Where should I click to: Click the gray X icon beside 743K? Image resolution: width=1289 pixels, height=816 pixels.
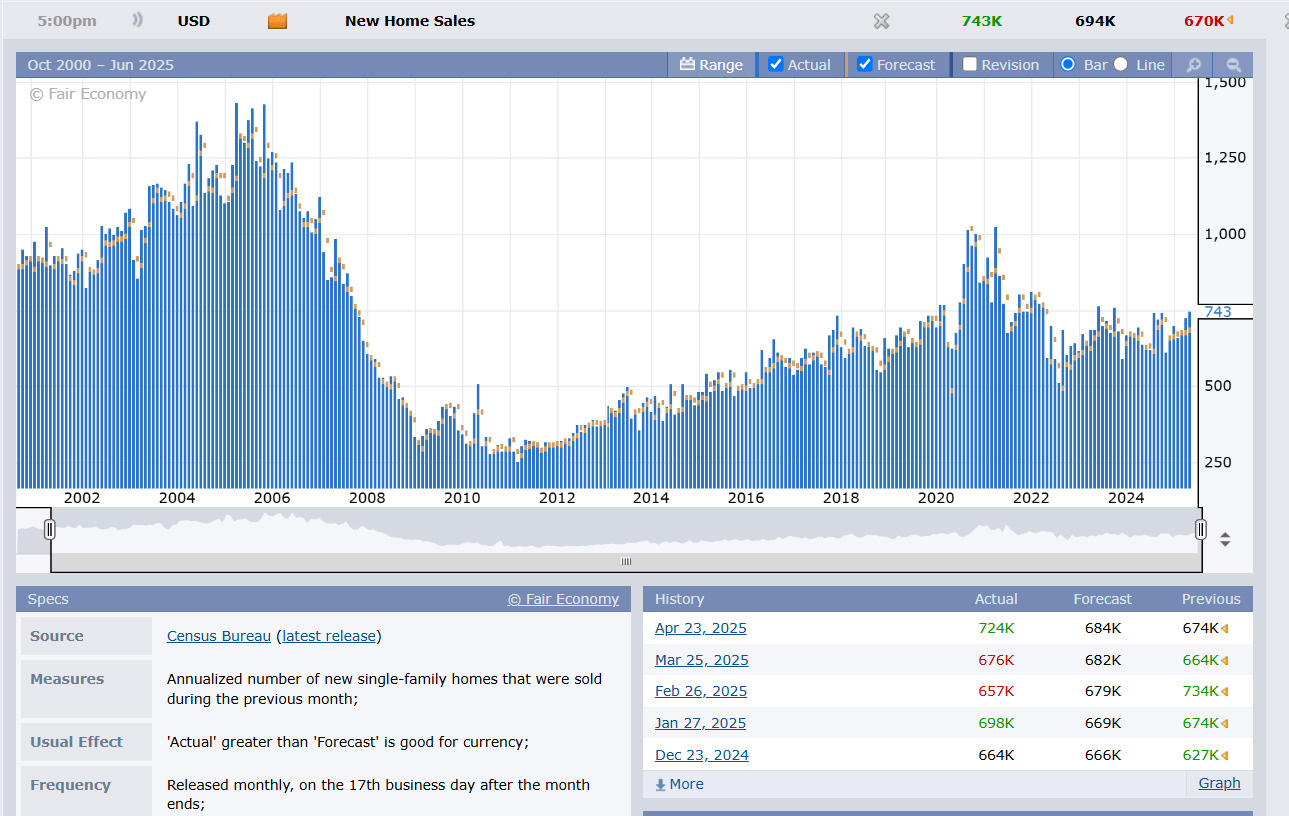click(881, 21)
